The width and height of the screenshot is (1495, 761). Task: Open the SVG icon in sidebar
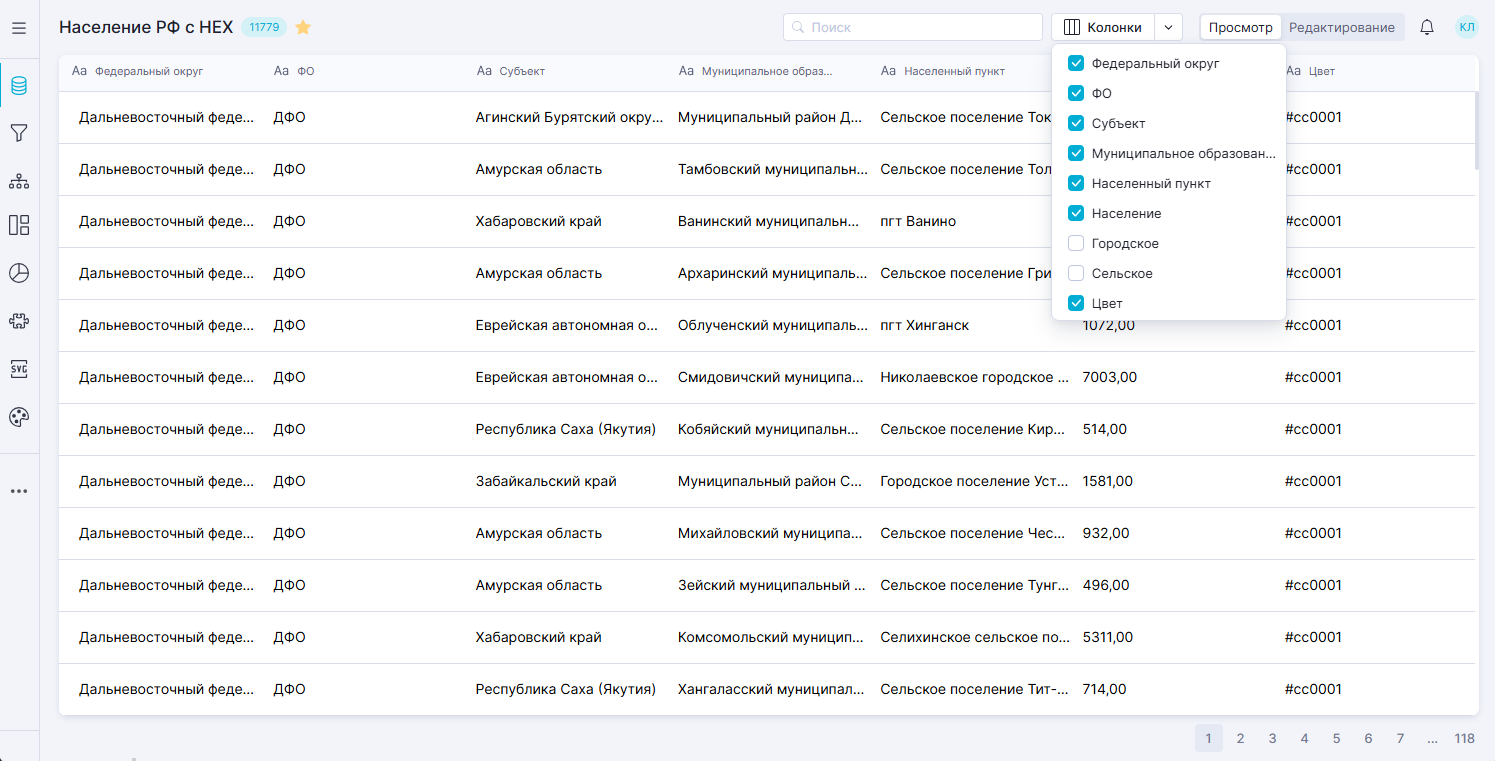(19, 369)
